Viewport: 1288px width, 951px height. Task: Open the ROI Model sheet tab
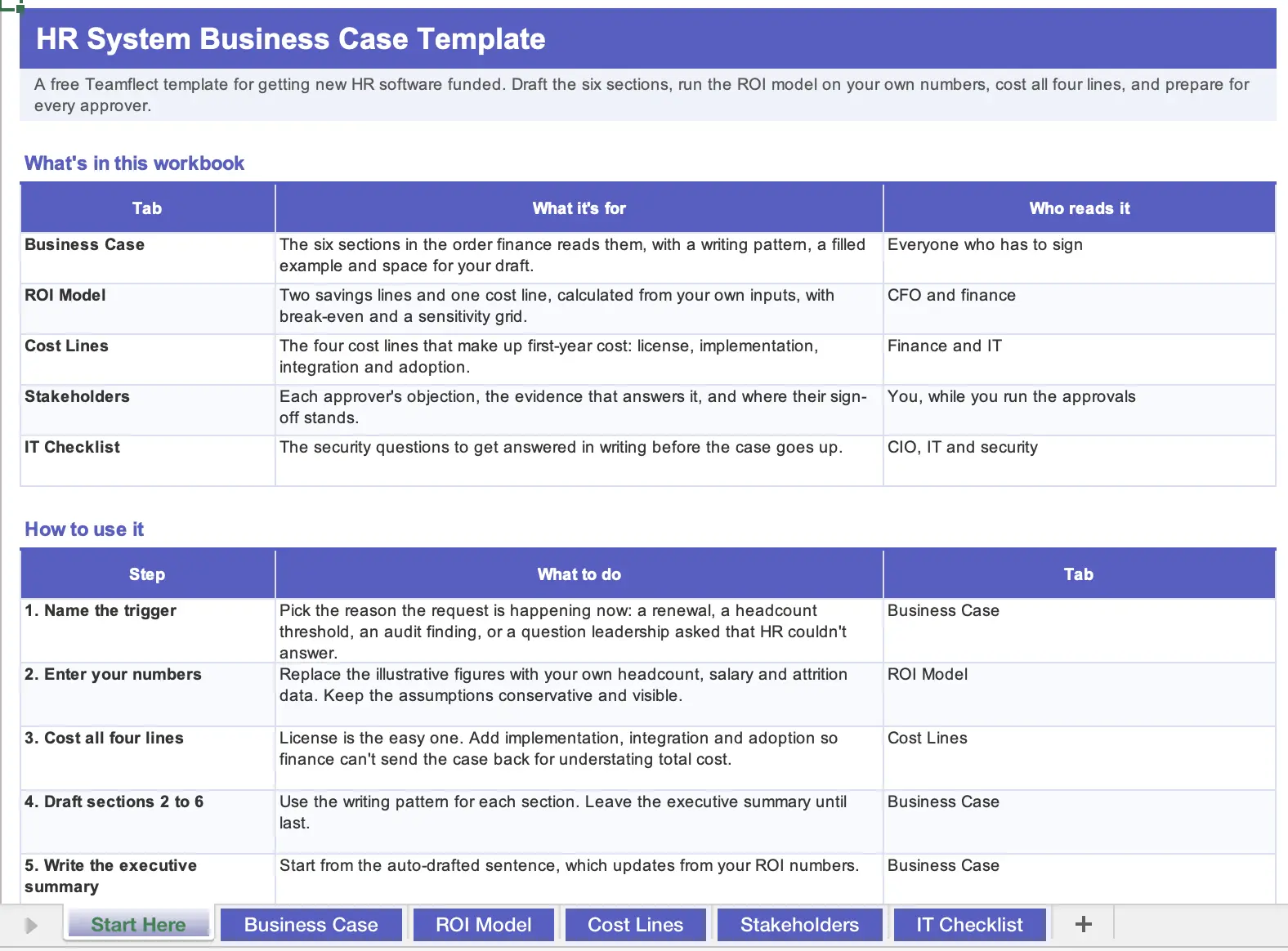point(483,925)
